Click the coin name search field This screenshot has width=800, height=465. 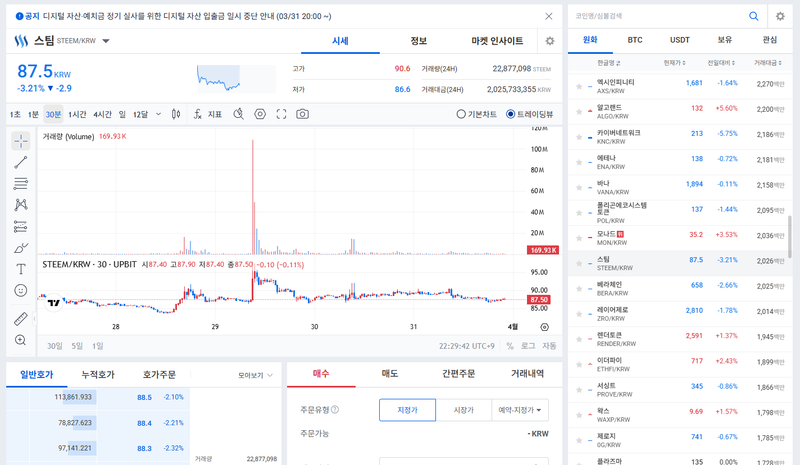[655, 16]
